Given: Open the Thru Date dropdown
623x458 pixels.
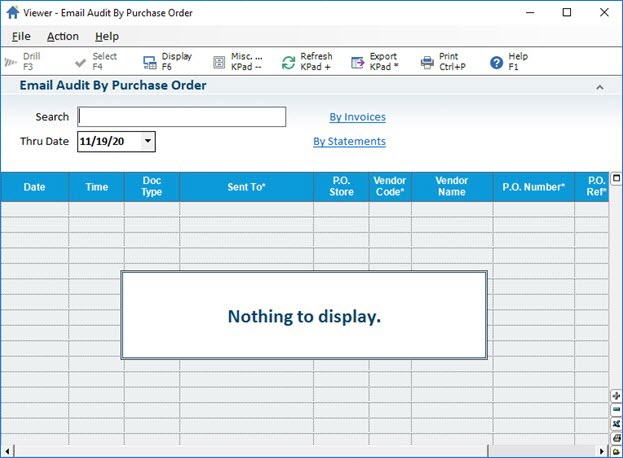Looking at the screenshot, I should (x=148, y=142).
